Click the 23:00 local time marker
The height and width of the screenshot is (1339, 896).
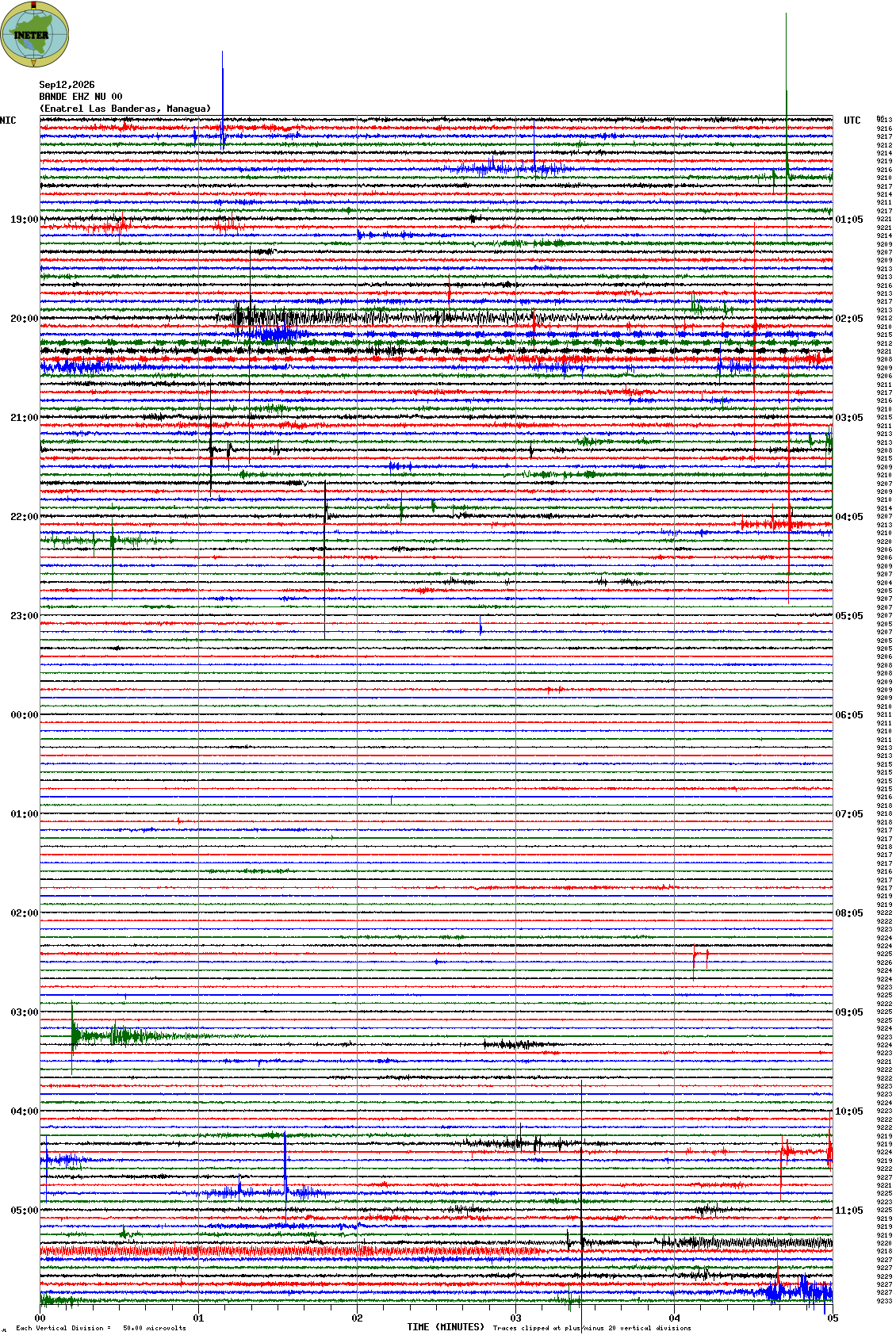24,616
